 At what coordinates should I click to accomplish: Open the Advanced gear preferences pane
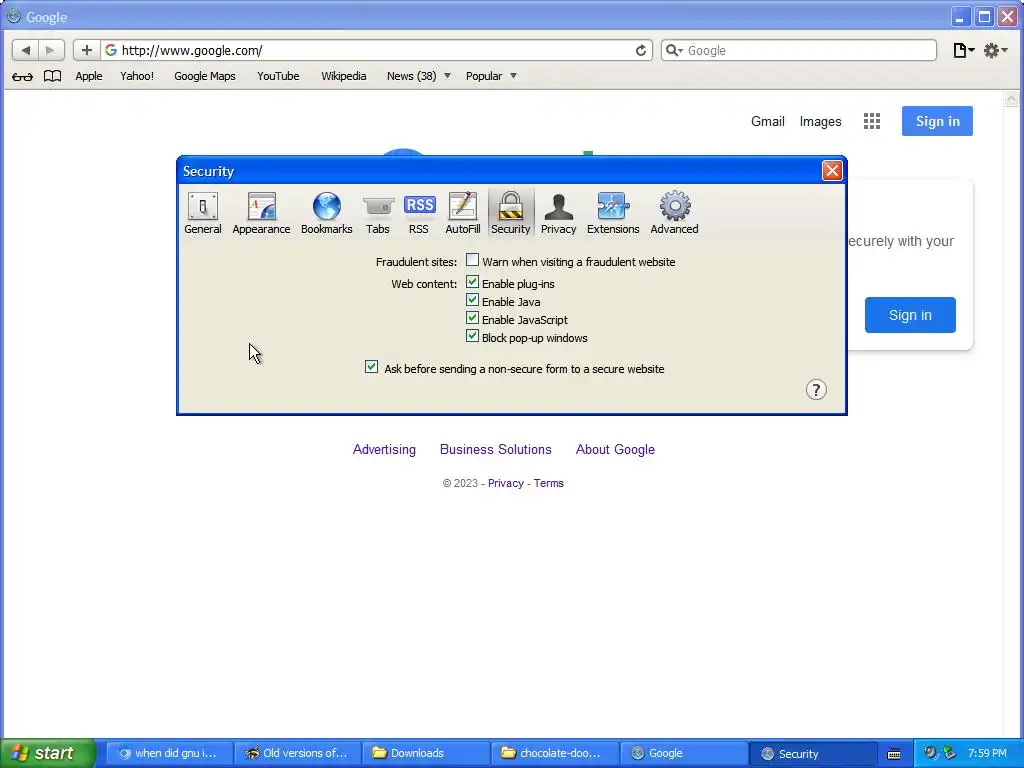click(x=674, y=213)
